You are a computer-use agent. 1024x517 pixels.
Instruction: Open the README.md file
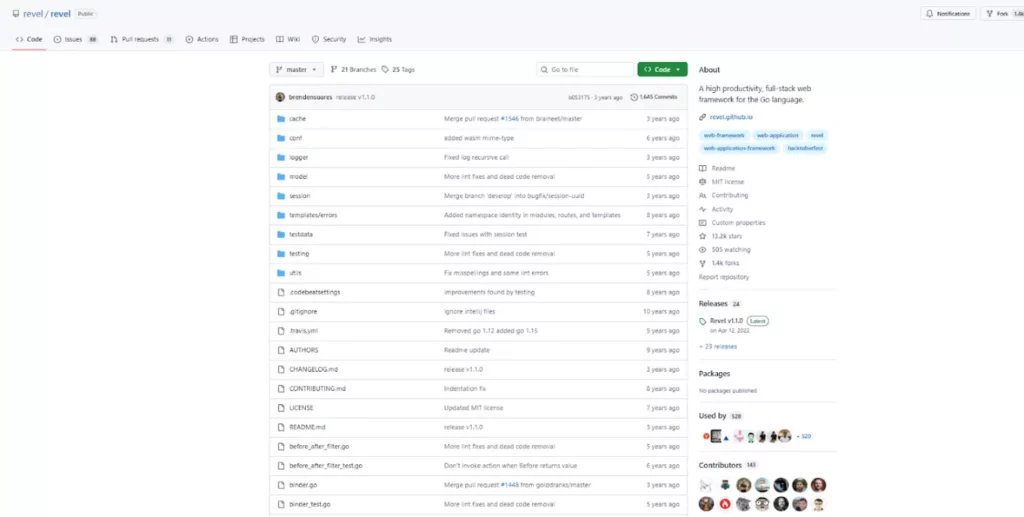[x=307, y=426]
